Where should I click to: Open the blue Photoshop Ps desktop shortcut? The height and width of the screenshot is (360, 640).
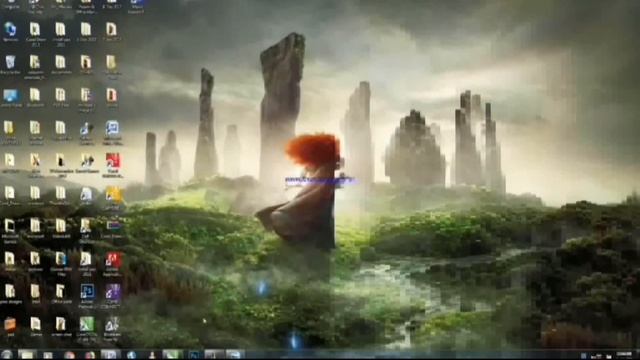coord(87,292)
